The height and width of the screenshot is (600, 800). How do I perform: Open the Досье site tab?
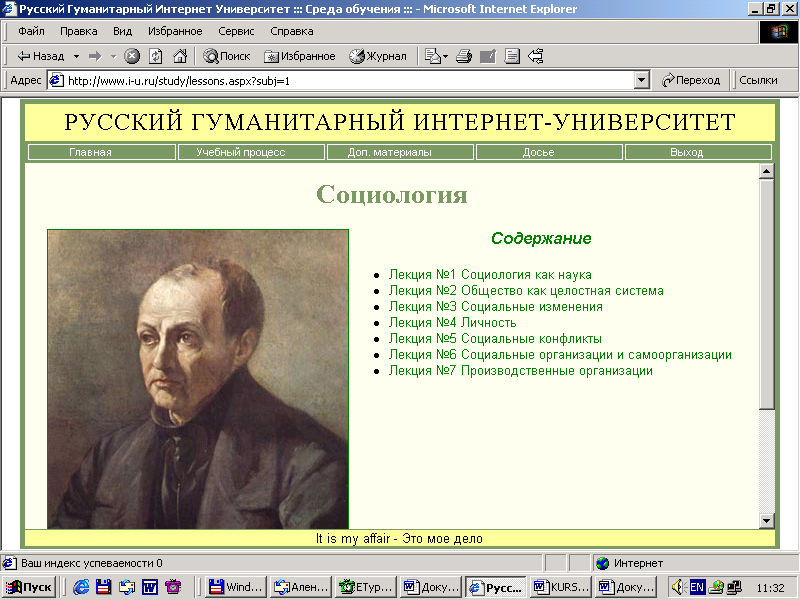[549, 152]
